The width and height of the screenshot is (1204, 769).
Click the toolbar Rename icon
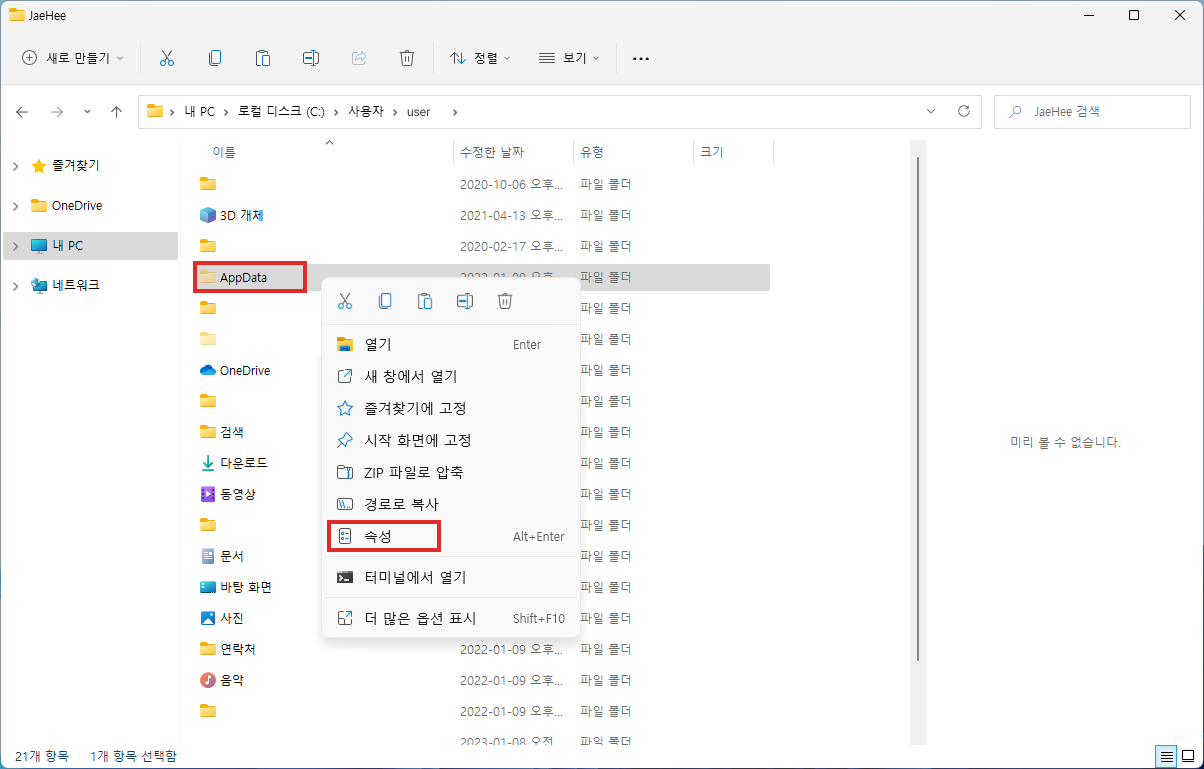311,58
